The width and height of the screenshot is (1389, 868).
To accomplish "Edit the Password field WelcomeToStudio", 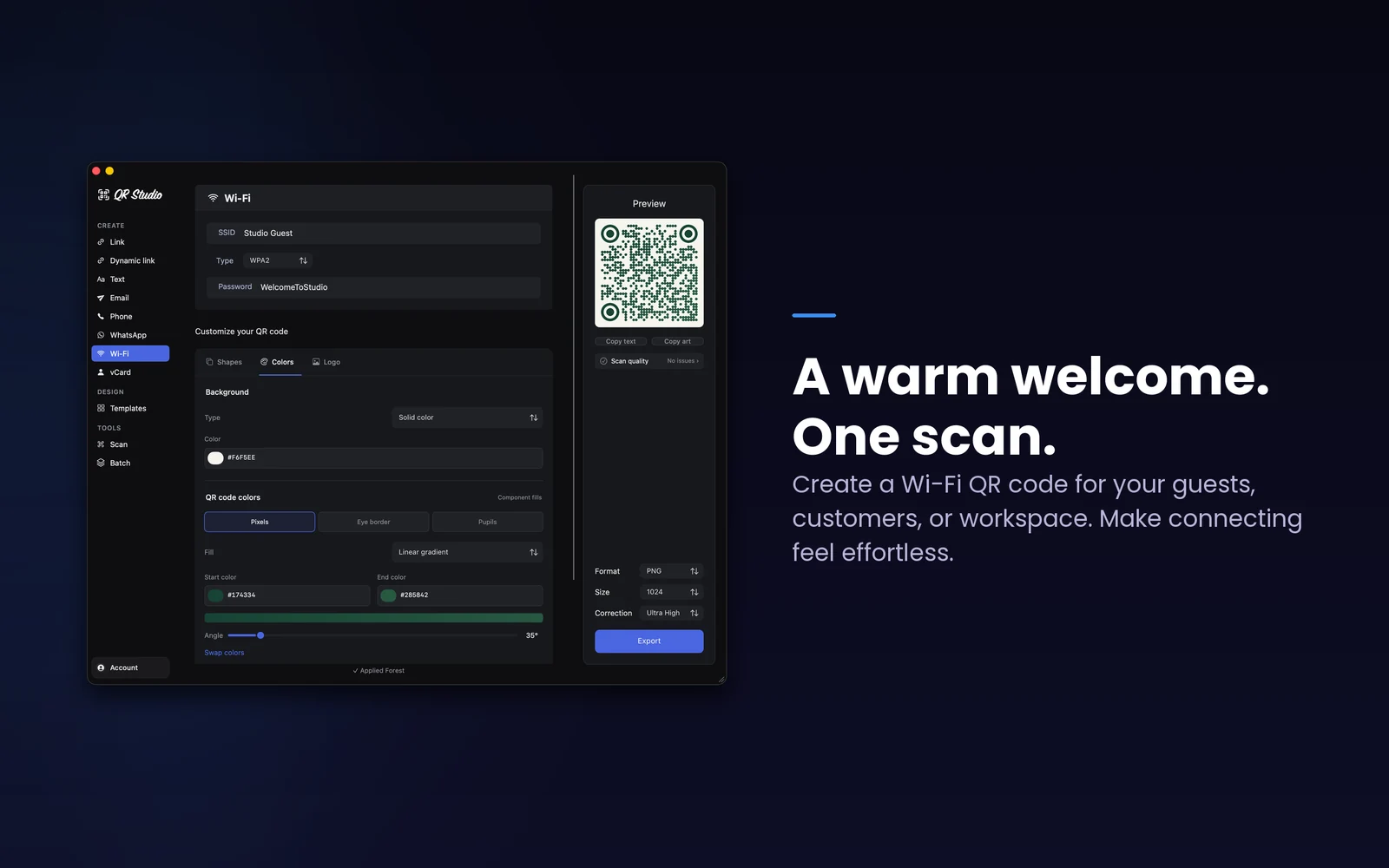I will 373,287.
